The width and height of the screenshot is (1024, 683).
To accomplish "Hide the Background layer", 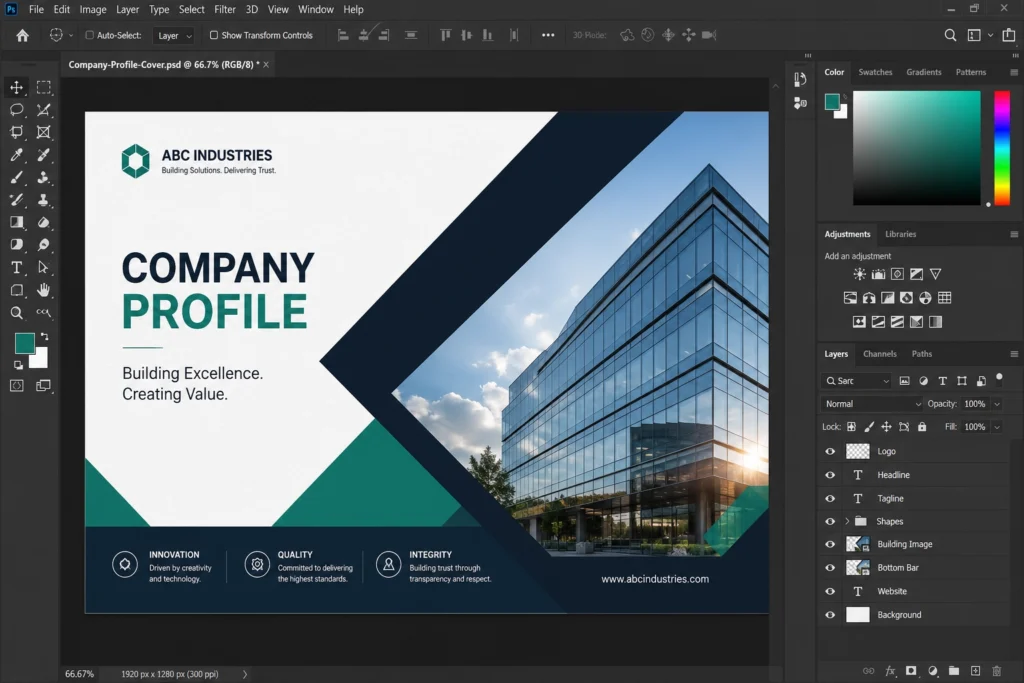I will pos(830,614).
